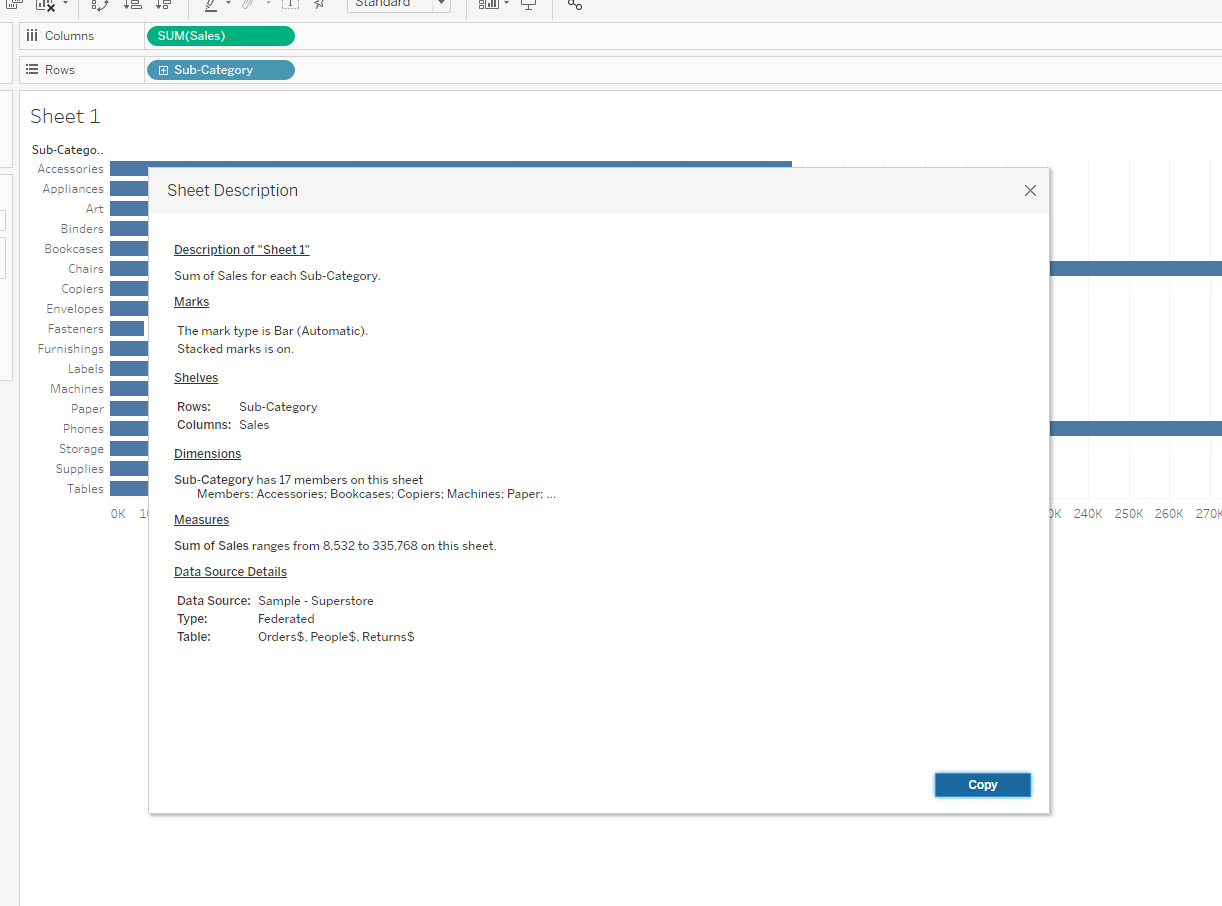Select the Labels row label
The width and height of the screenshot is (1222, 906).
tap(86, 369)
